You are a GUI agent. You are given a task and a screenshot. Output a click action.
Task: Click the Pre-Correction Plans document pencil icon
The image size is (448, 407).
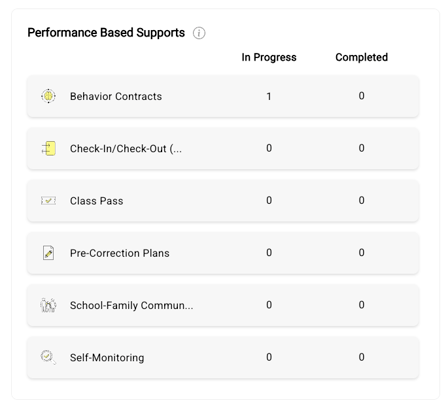[x=48, y=253]
